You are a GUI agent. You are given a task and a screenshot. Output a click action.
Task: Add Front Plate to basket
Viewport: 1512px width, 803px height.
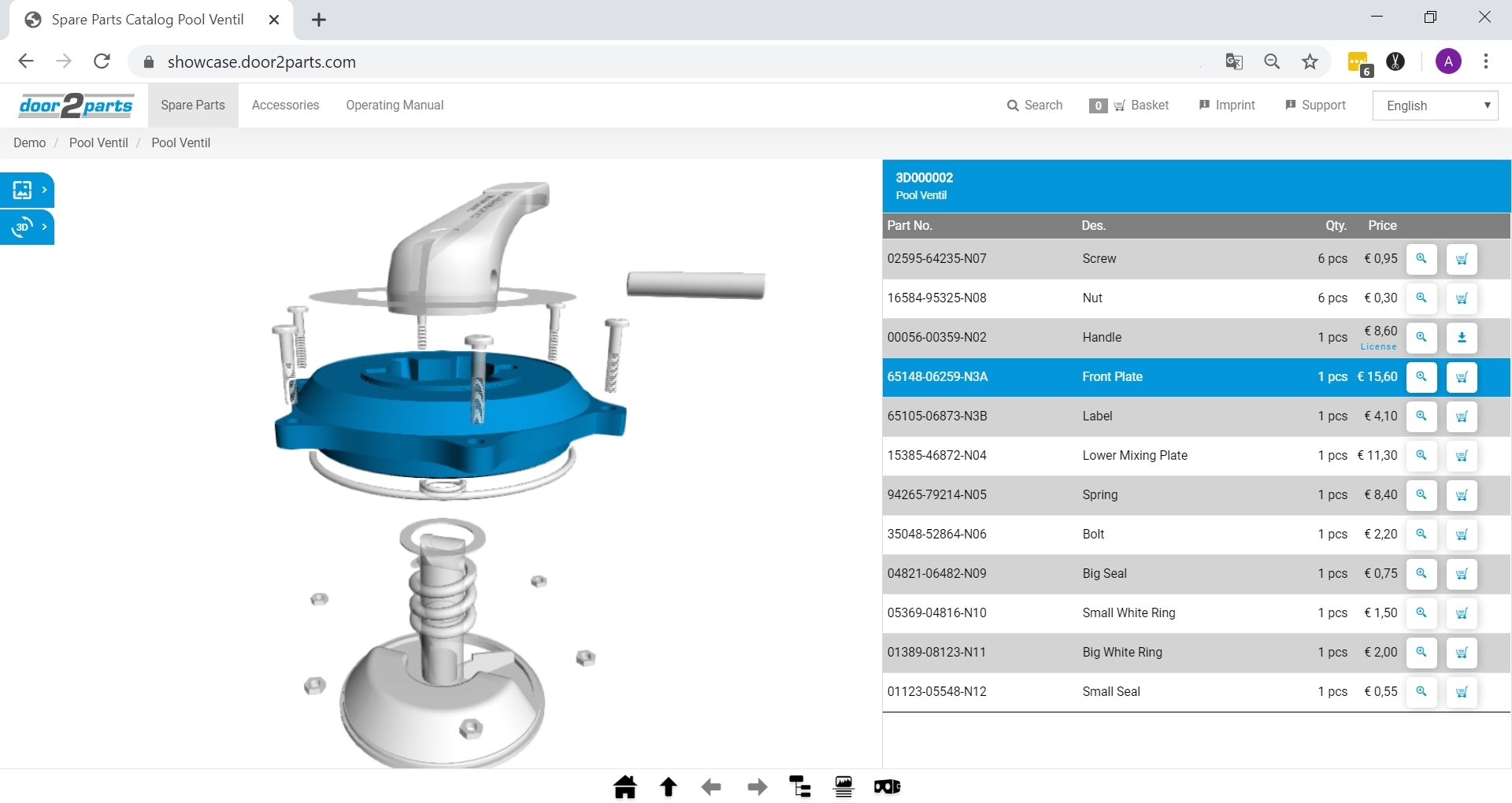click(1462, 377)
